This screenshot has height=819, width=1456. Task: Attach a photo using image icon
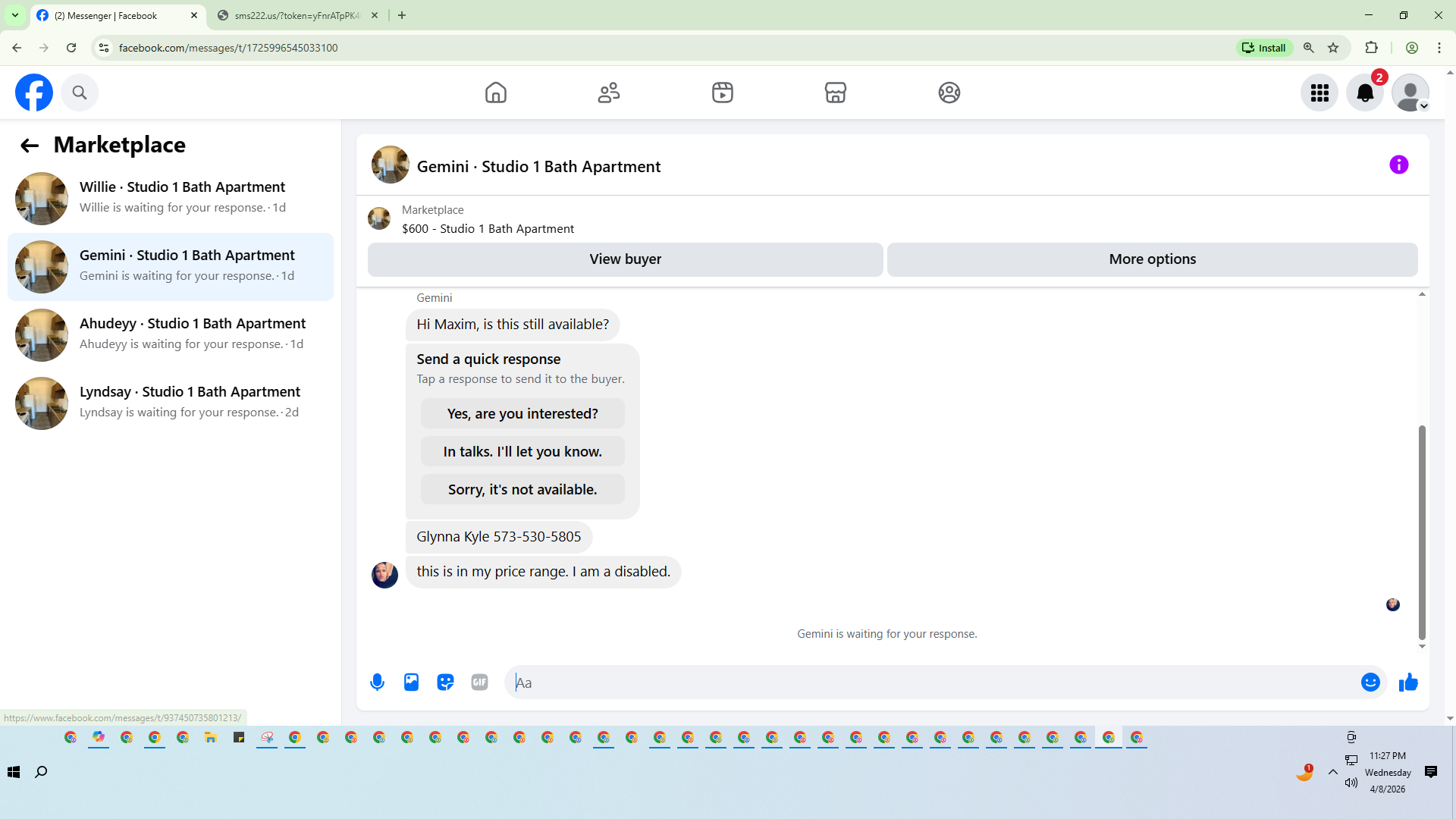[411, 682]
